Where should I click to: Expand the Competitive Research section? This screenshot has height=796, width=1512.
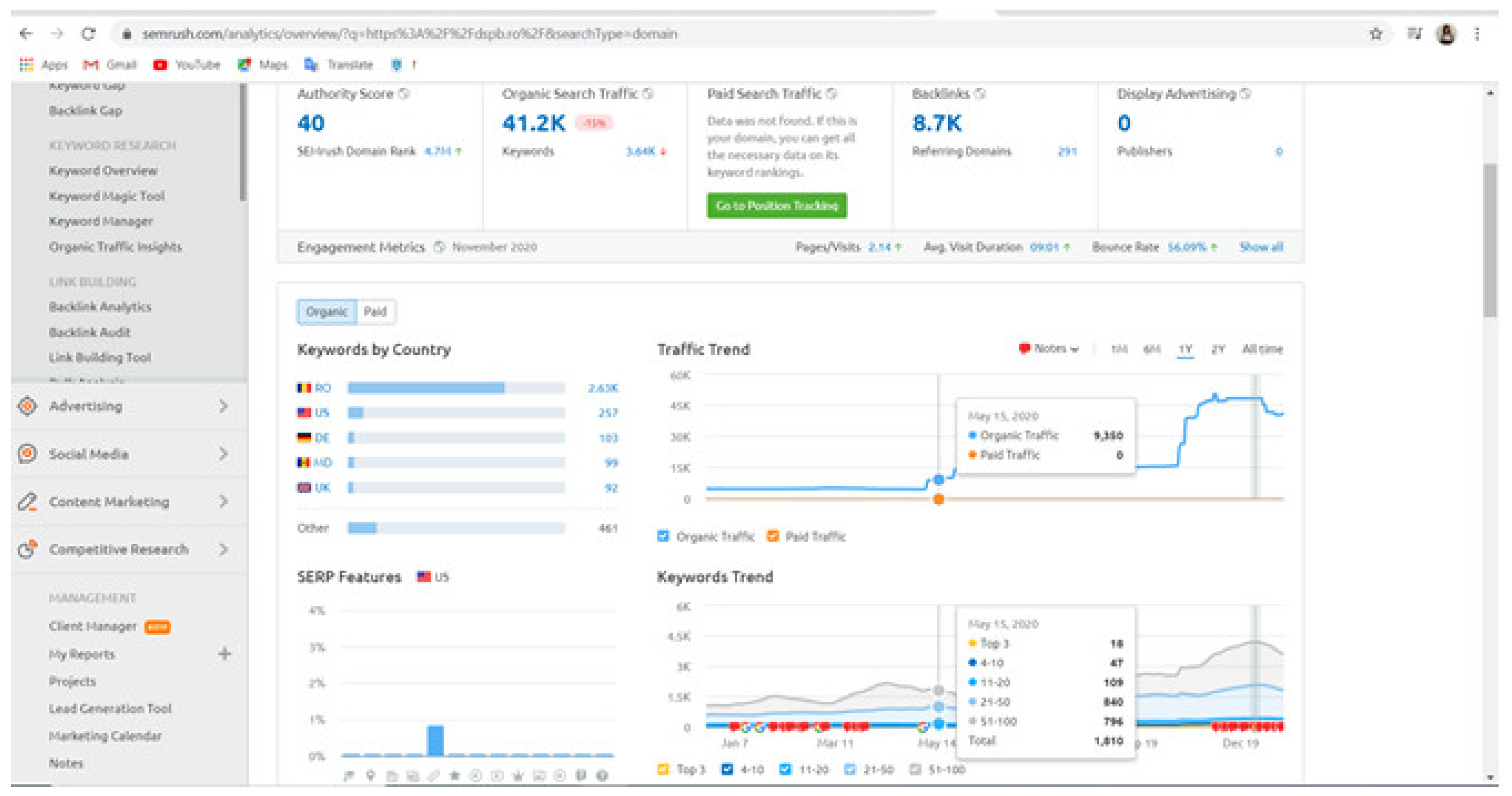(223, 549)
